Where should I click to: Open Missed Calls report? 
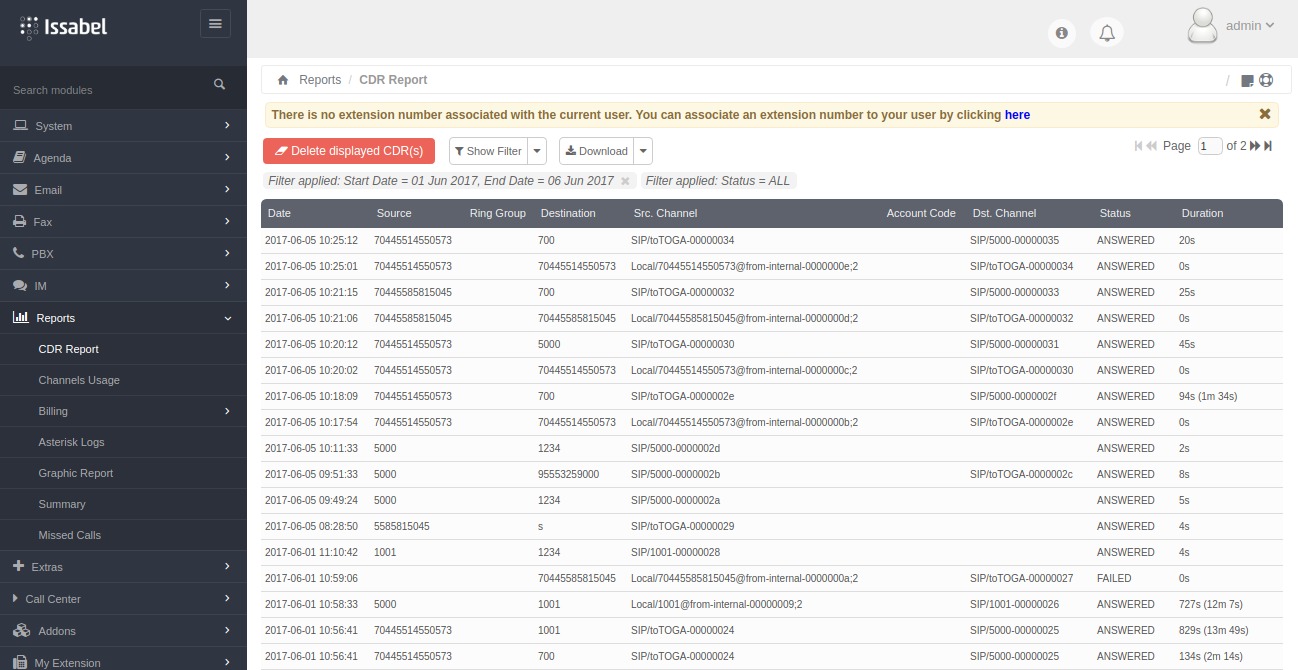68,535
